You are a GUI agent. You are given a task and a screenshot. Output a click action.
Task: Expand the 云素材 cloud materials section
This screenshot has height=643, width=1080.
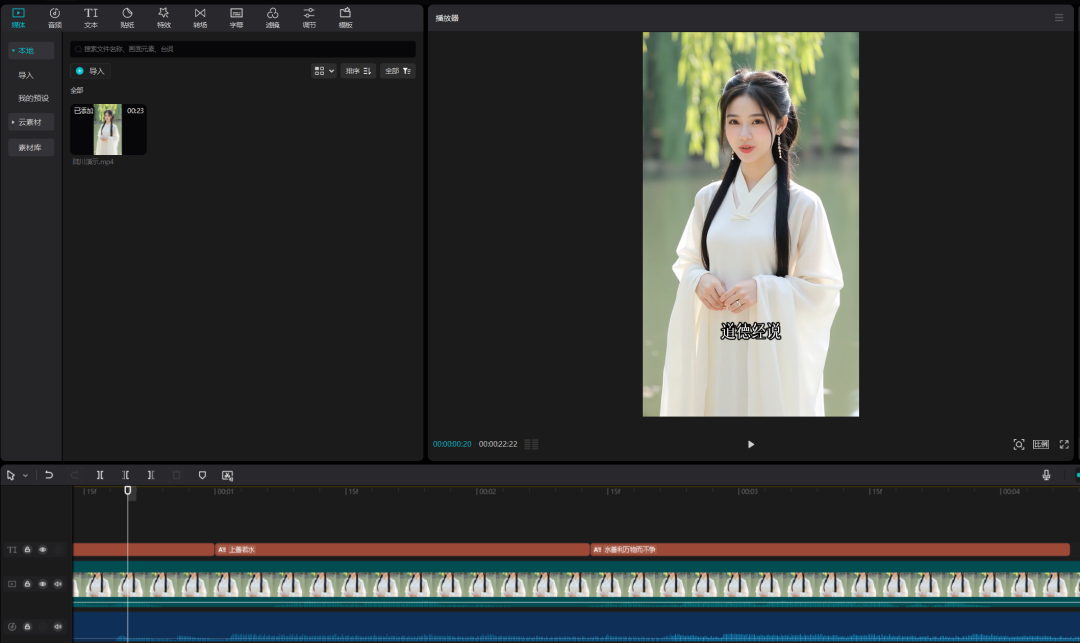click(31, 122)
